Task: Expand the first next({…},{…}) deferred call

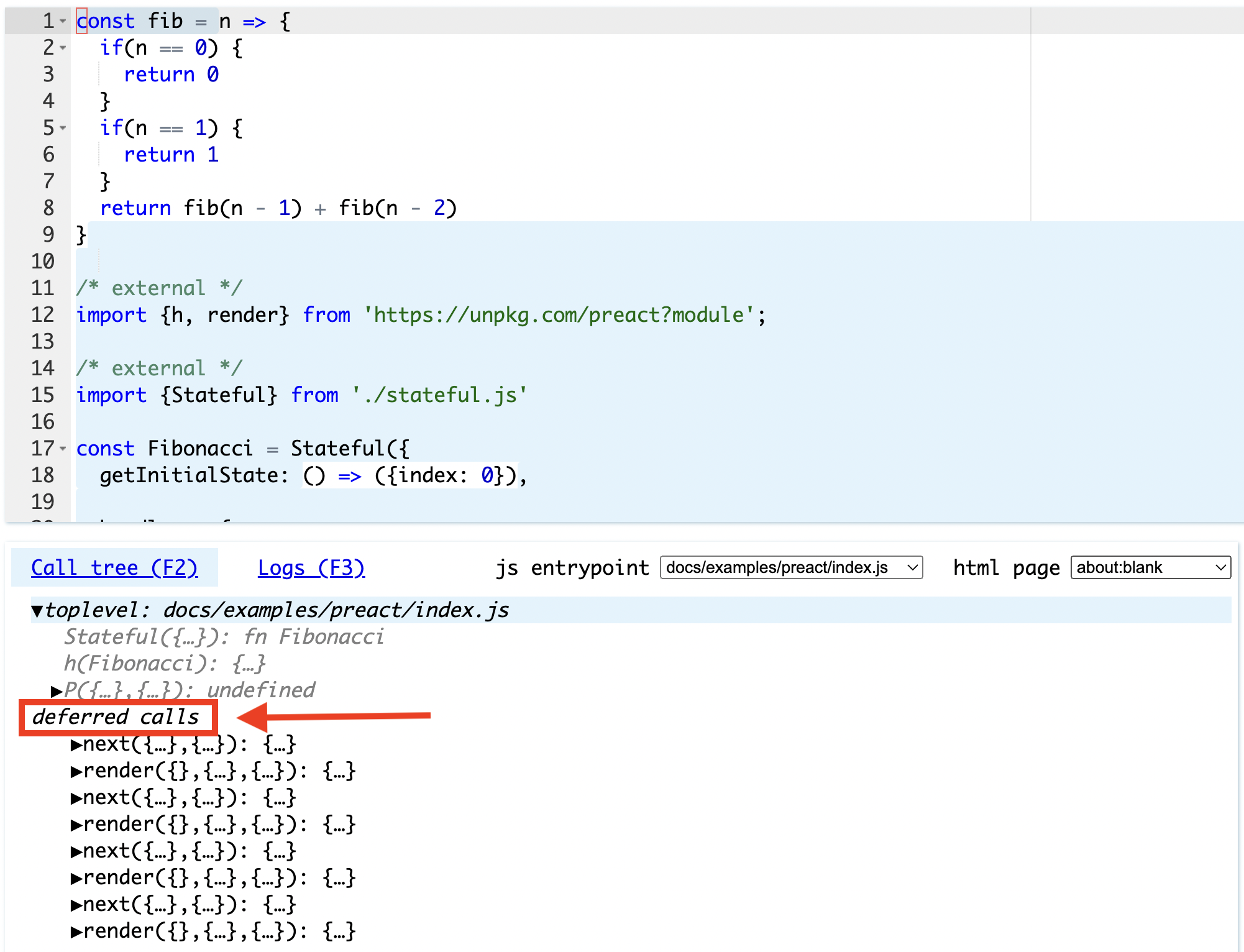Action: pyautogui.click(x=76, y=744)
